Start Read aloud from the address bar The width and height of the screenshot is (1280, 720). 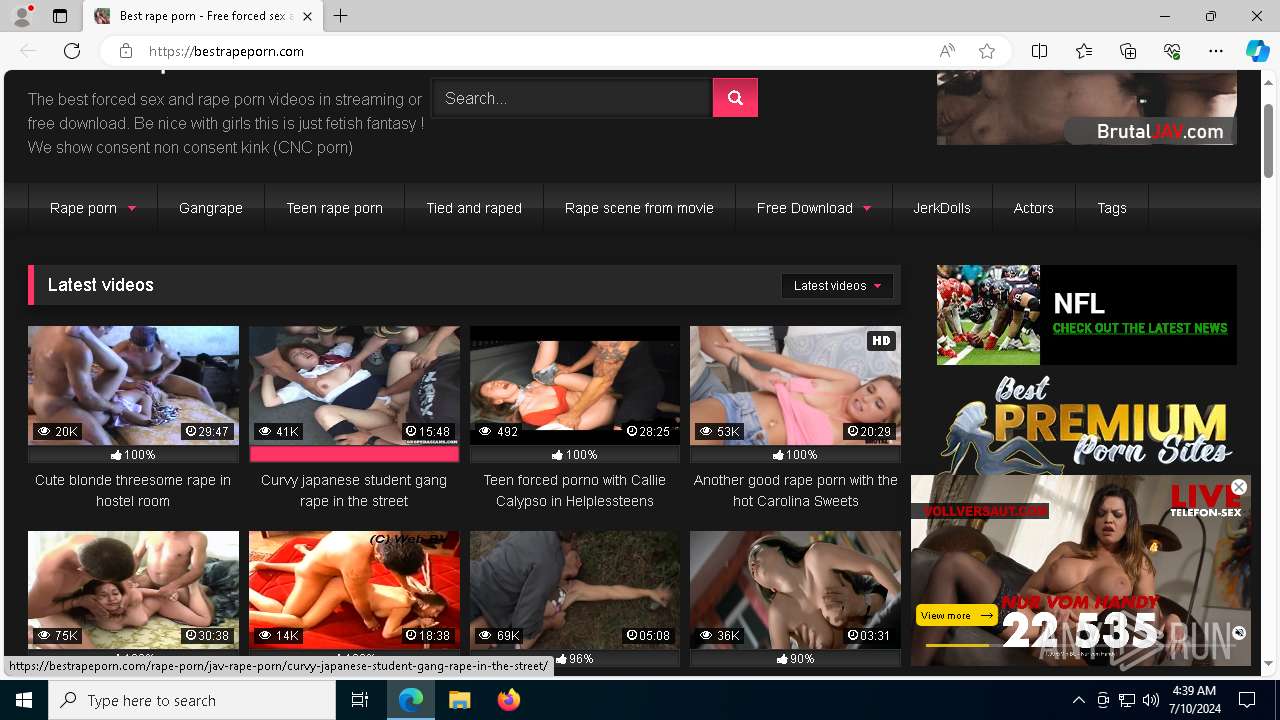[x=947, y=51]
